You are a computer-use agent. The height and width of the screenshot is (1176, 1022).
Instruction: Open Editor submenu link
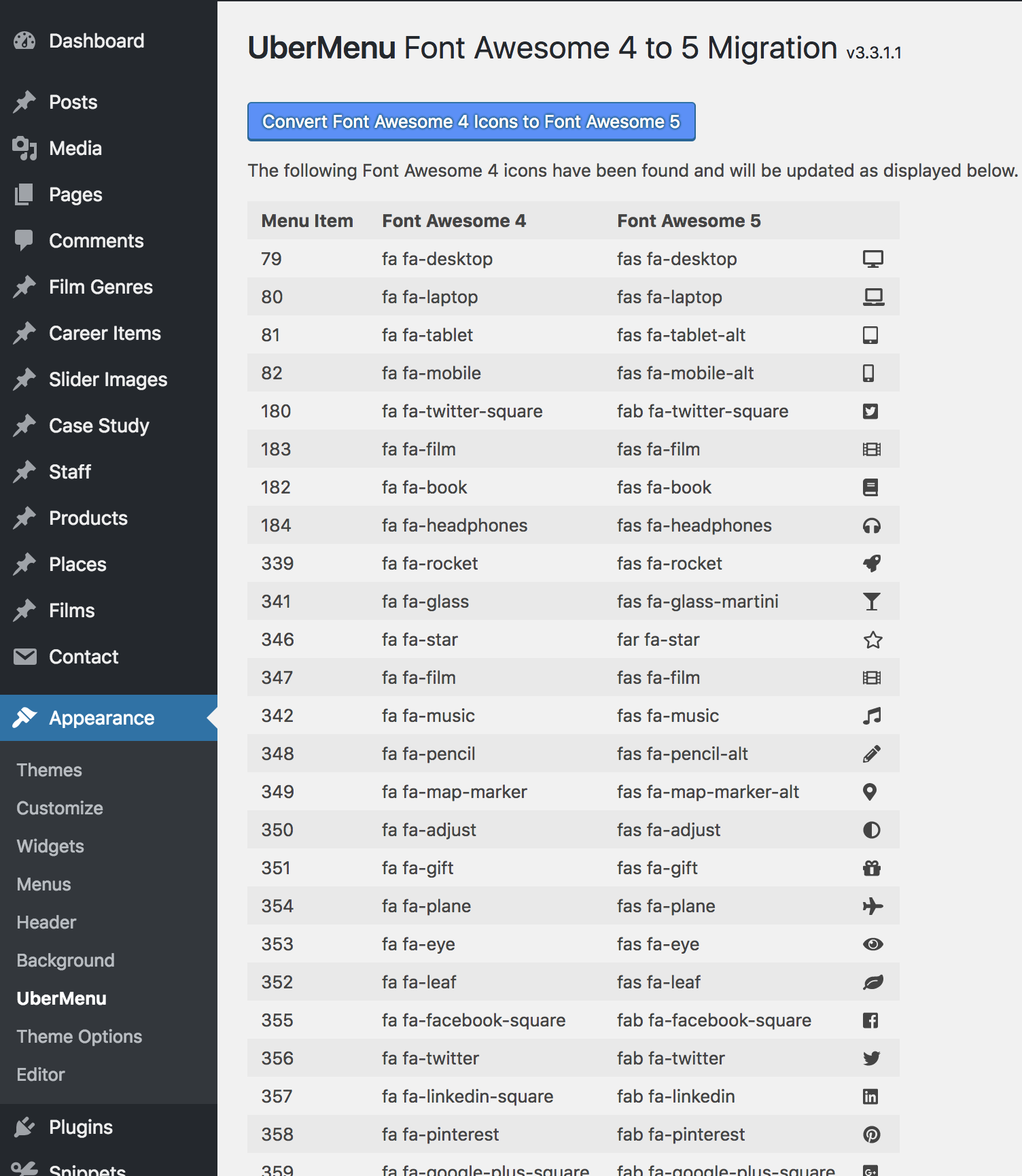pos(41,1075)
